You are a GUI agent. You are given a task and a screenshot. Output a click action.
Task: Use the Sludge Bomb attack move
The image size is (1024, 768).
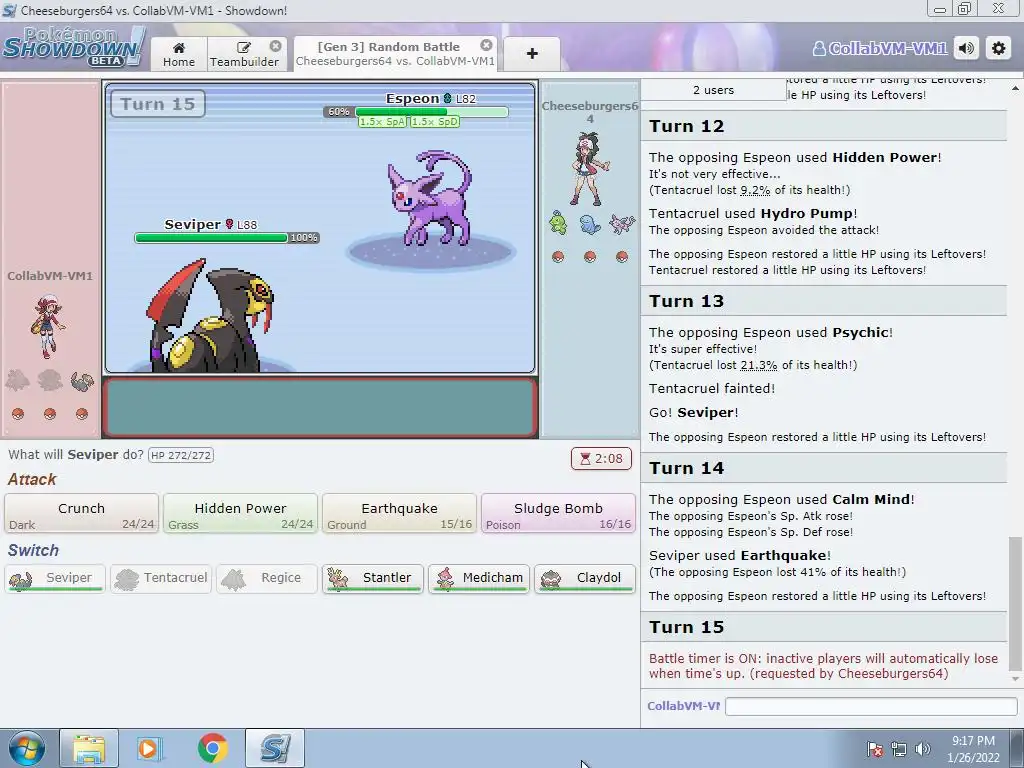pos(558,513)
